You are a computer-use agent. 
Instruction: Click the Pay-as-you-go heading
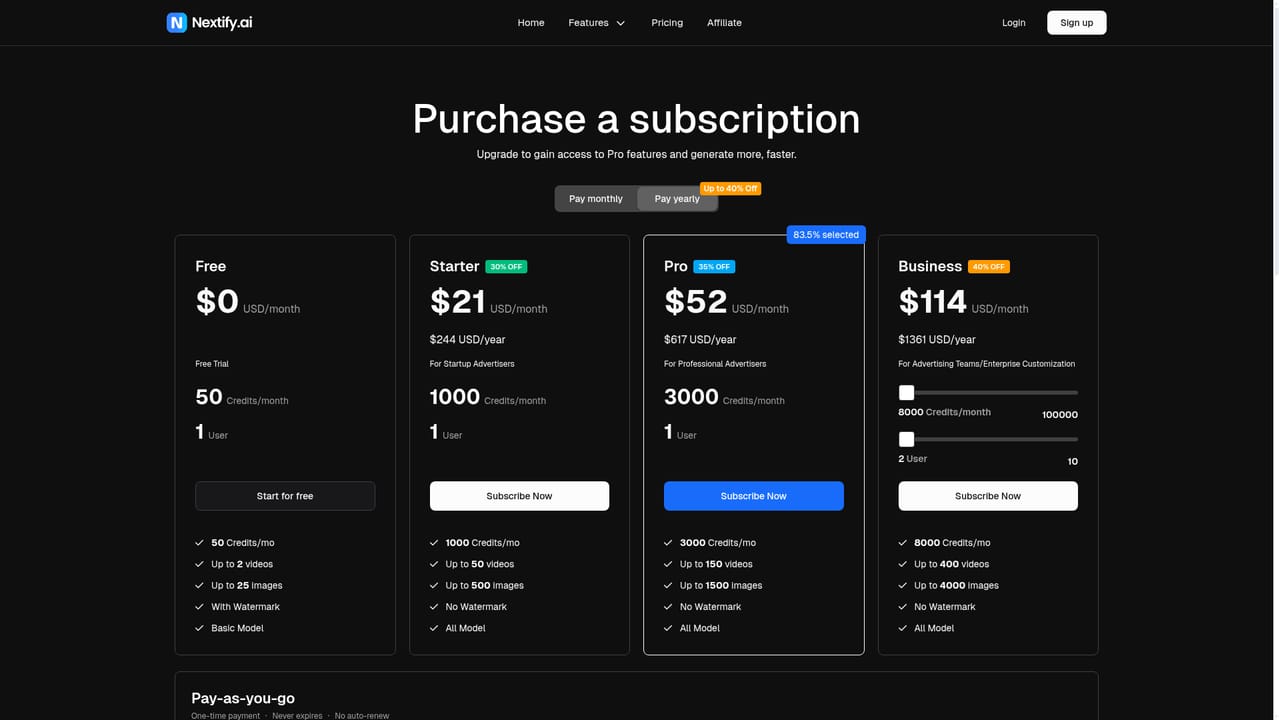[243, 698]
